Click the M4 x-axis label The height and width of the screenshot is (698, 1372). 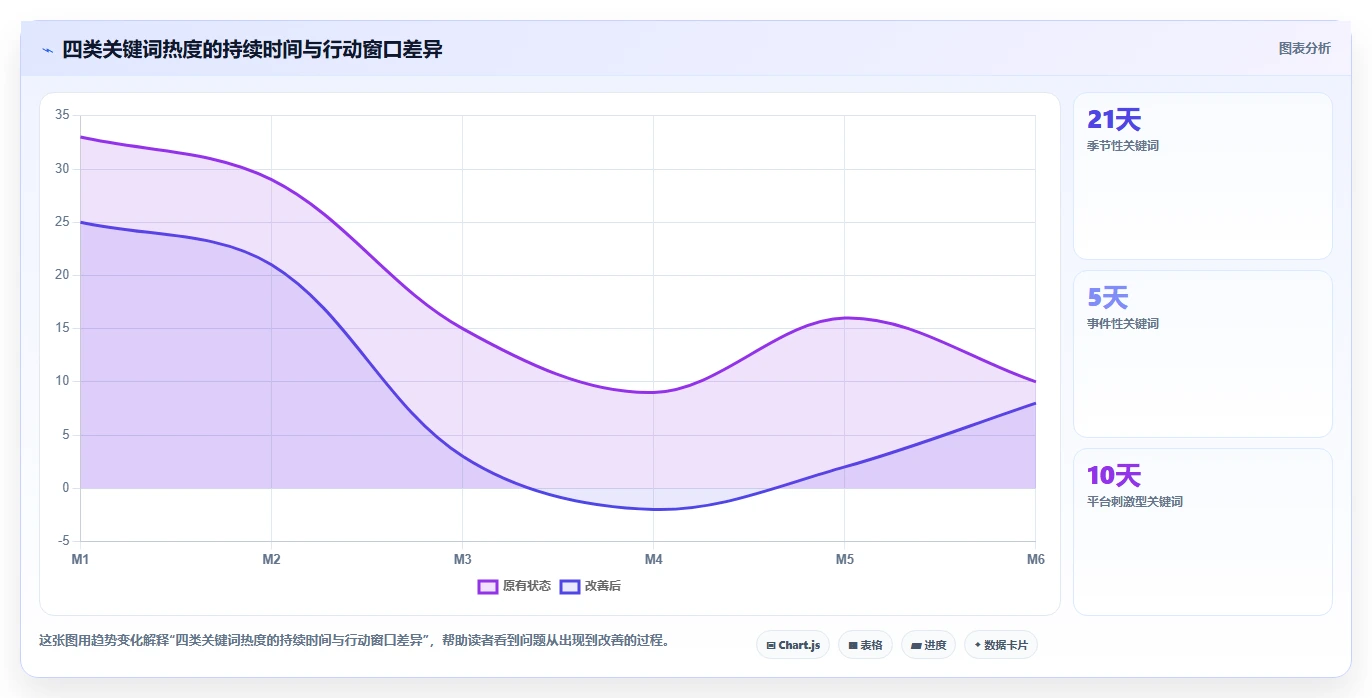click(653, 559)
